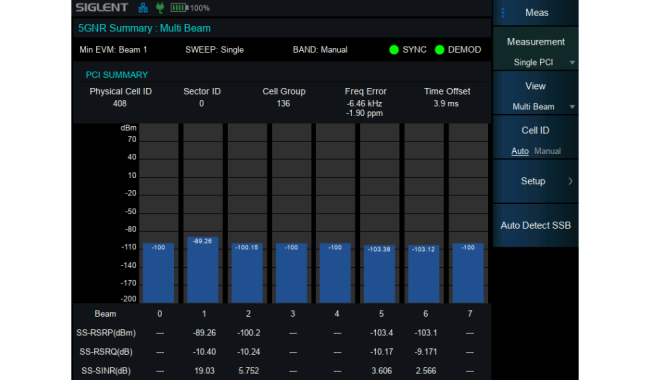Click the power plug status icon
The image size is (650, 380).
point(160,7)
